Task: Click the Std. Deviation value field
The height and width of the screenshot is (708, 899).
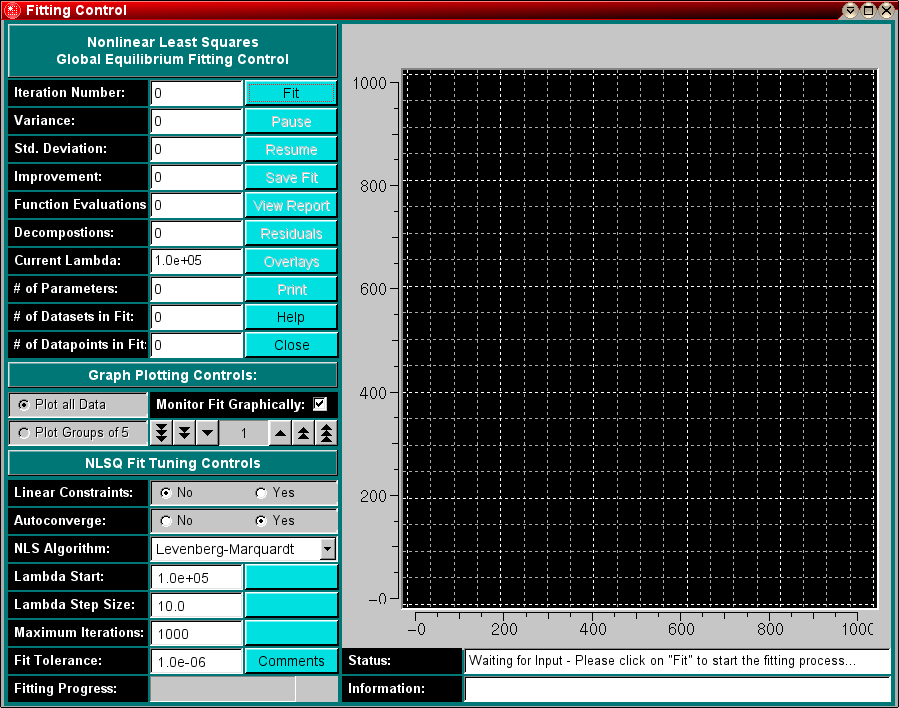Action: tap(197, 149)
